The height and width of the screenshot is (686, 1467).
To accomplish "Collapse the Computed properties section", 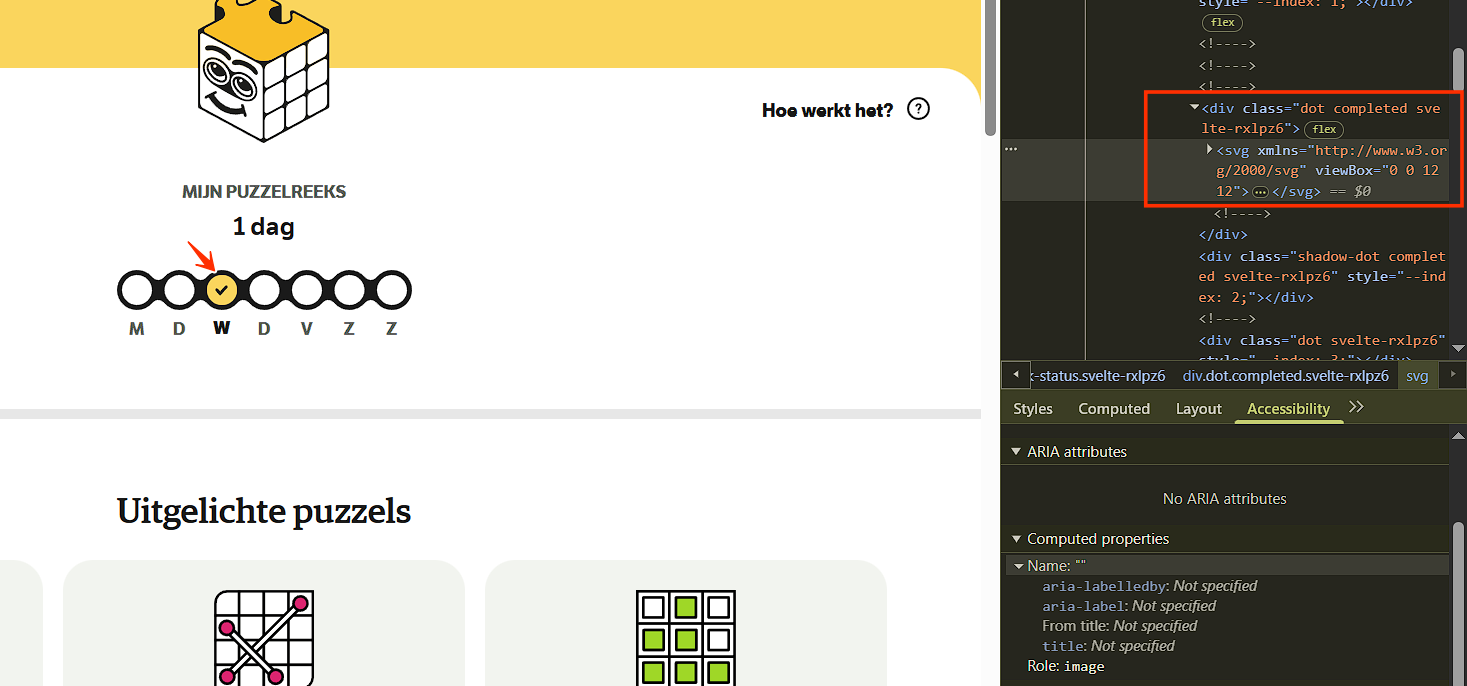I will 1017,539.
